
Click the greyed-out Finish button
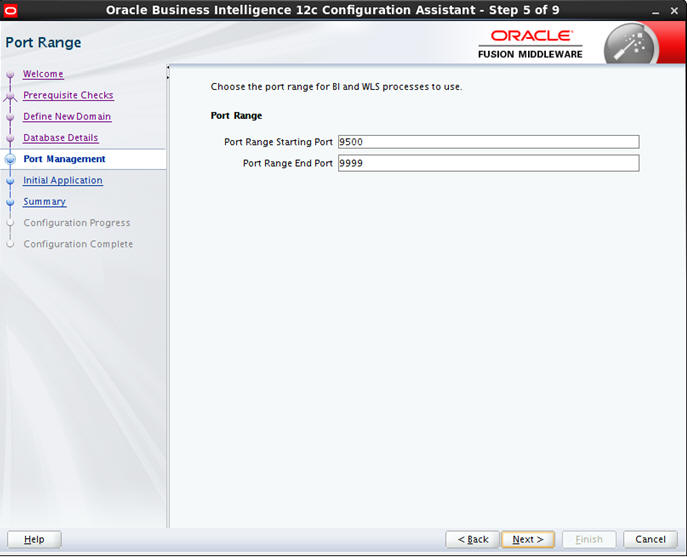coord(589,539)
